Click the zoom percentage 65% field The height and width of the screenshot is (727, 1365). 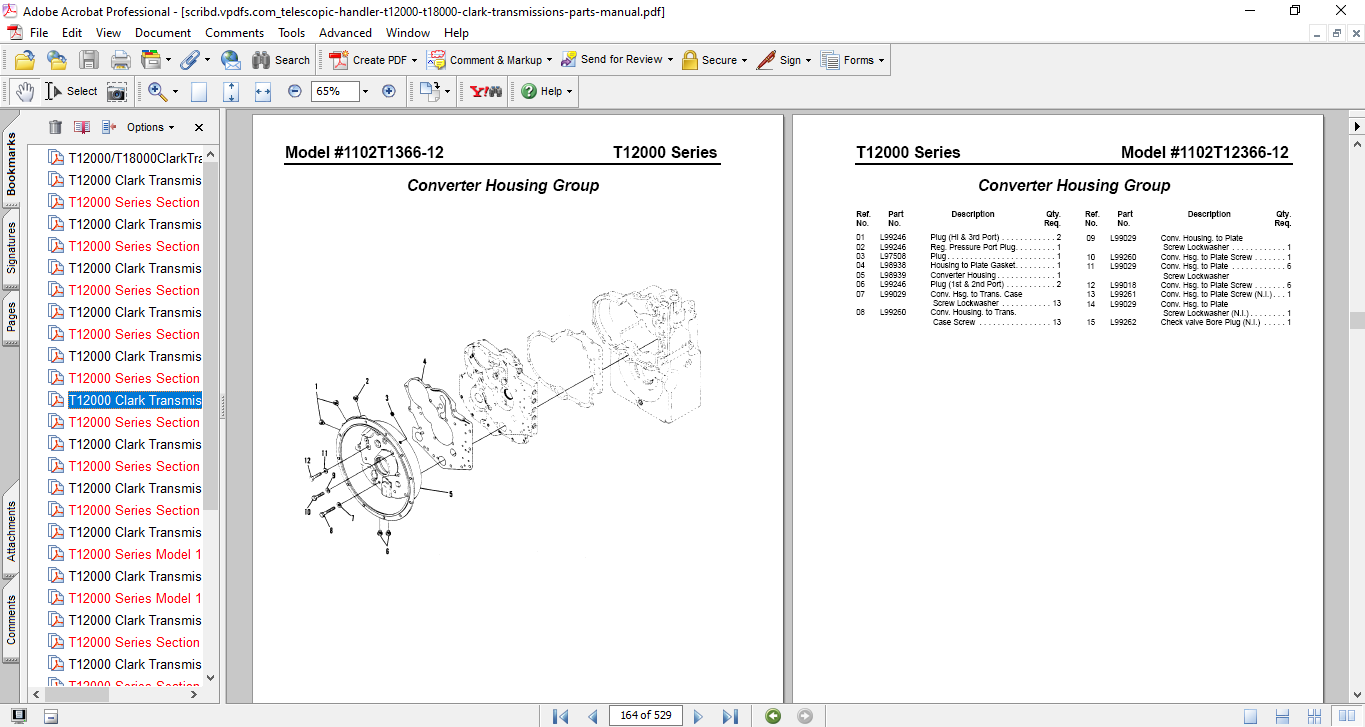tap(334, 91)
